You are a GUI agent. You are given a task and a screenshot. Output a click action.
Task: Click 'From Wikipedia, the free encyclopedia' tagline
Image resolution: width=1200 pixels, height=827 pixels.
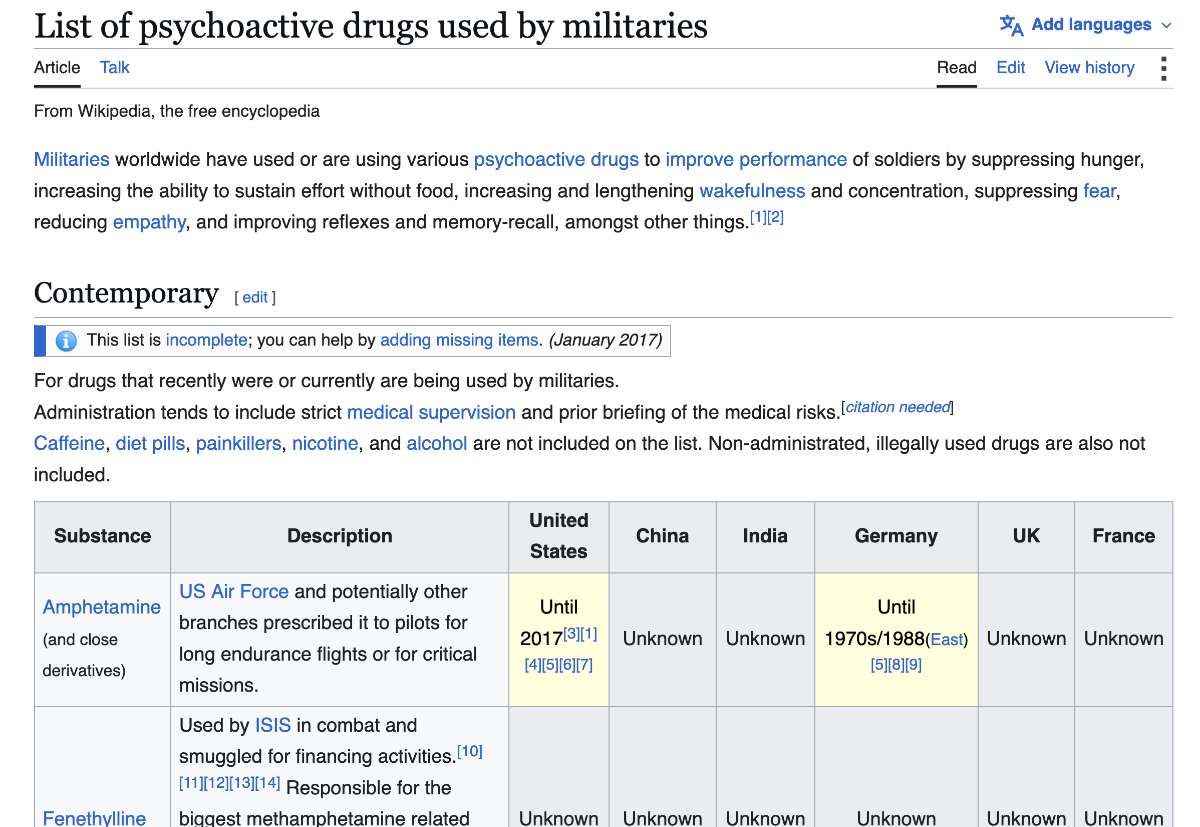point(177,111)
